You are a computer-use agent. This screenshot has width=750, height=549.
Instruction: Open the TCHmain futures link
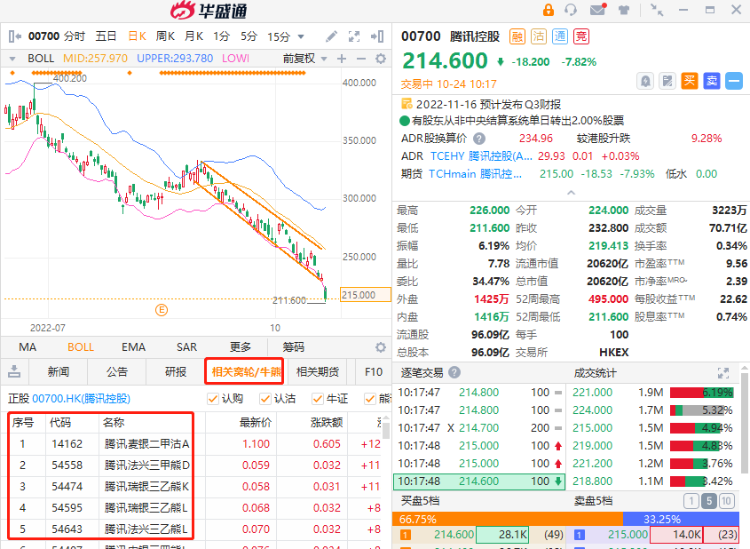click(475, 174)
